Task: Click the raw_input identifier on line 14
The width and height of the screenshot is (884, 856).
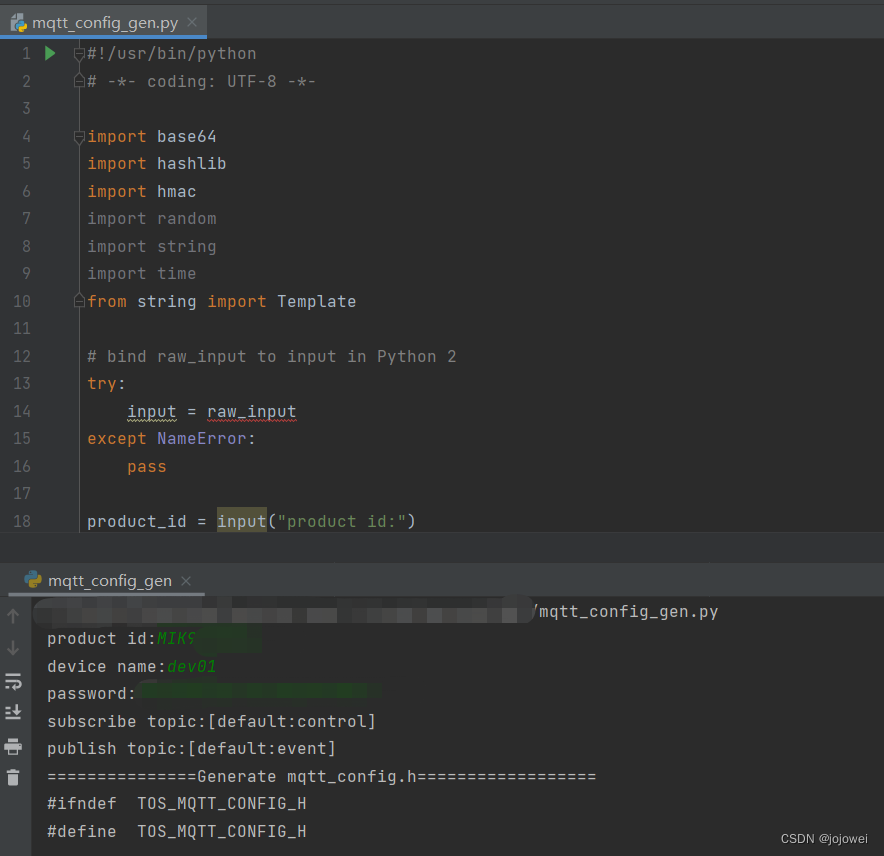Action: coord(251,412)
